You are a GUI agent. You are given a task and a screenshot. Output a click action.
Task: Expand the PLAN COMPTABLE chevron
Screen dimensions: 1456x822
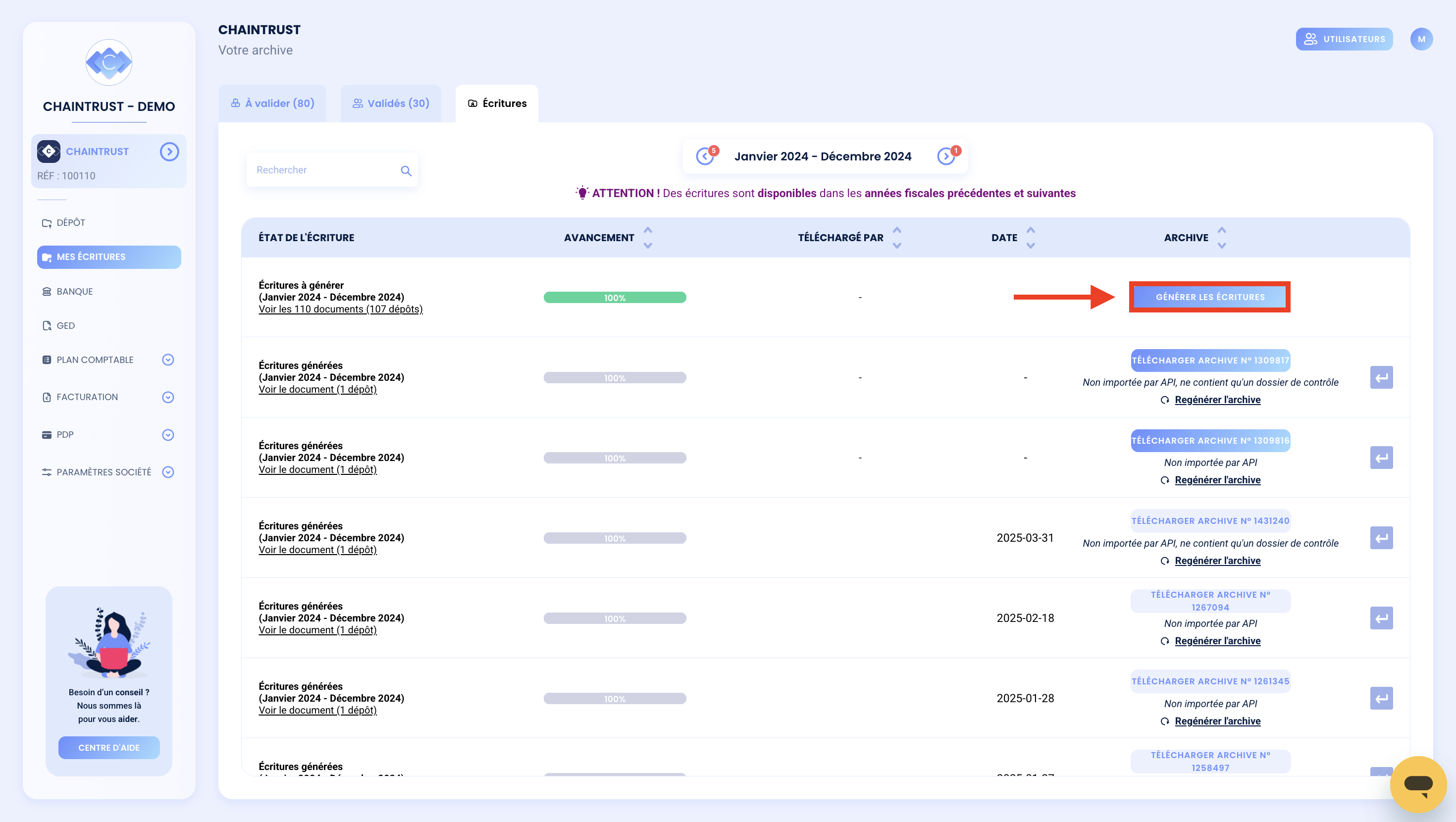click(168, 360)
